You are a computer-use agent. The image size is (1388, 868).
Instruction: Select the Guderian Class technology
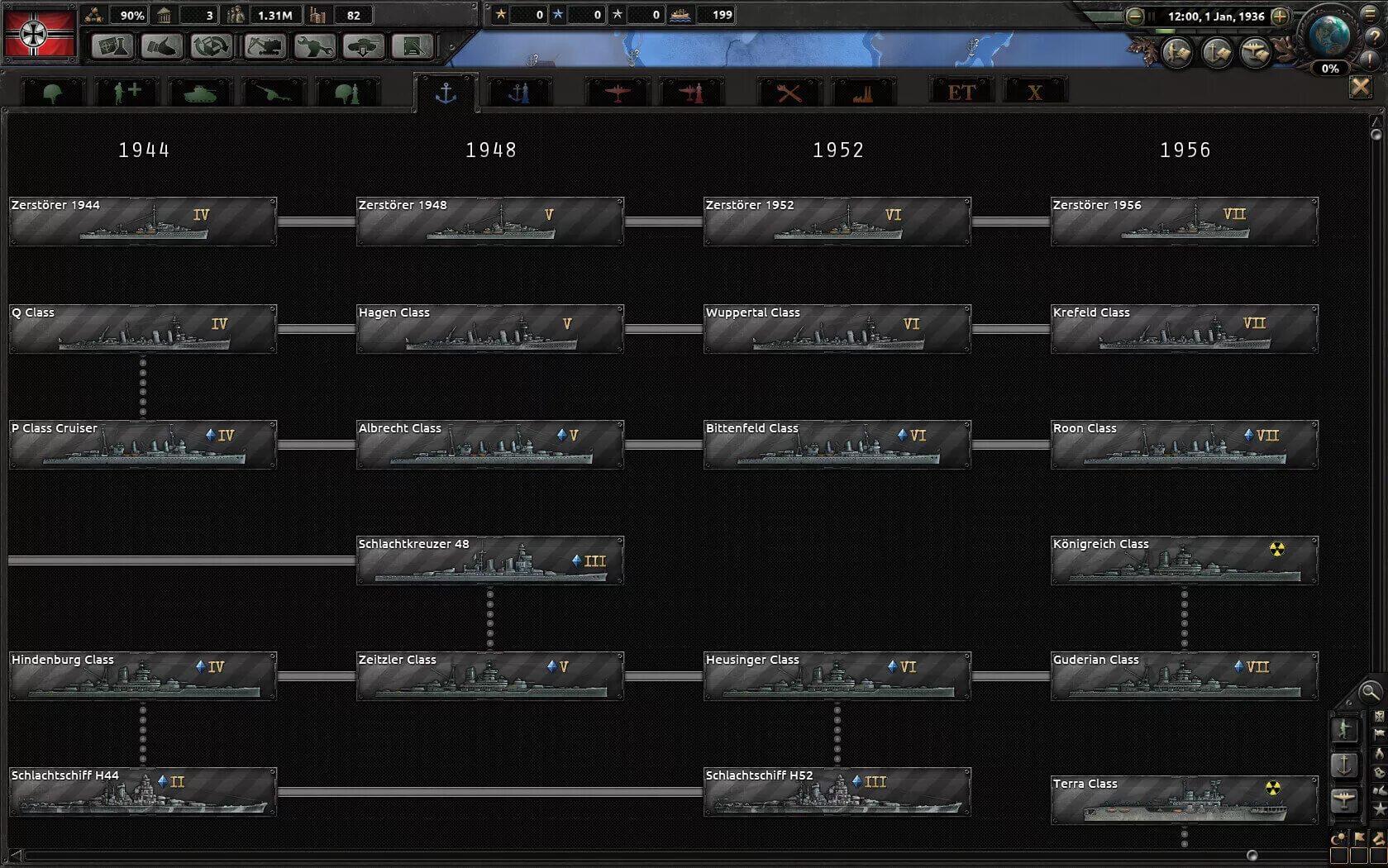click(x=1185, y=675)
